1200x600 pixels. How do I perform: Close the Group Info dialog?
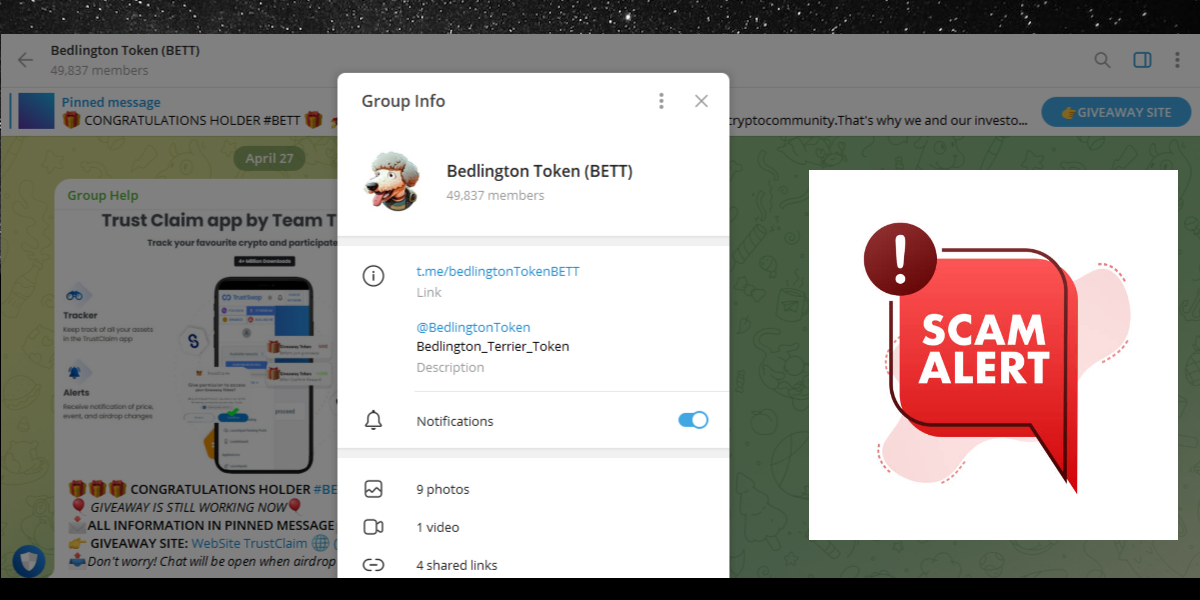pos(701,101)
